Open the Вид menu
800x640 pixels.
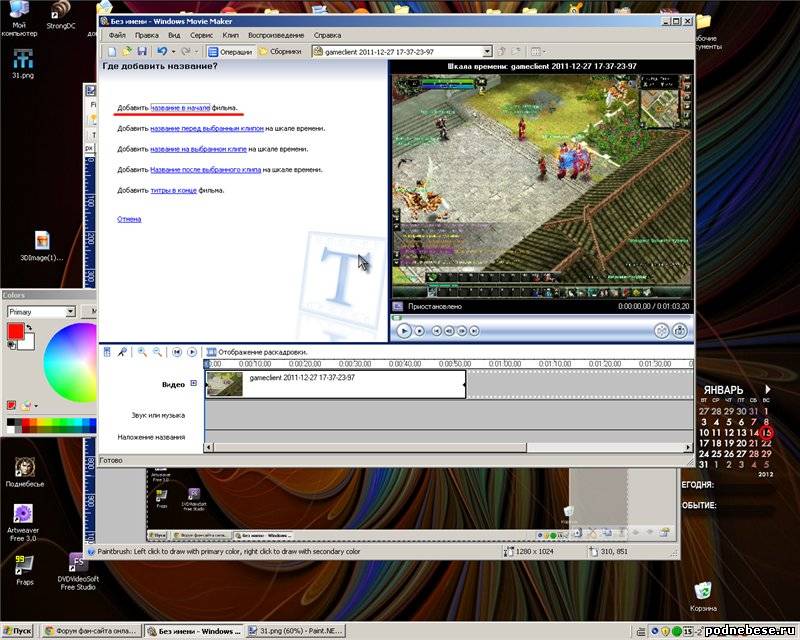(x=174, y=35)
